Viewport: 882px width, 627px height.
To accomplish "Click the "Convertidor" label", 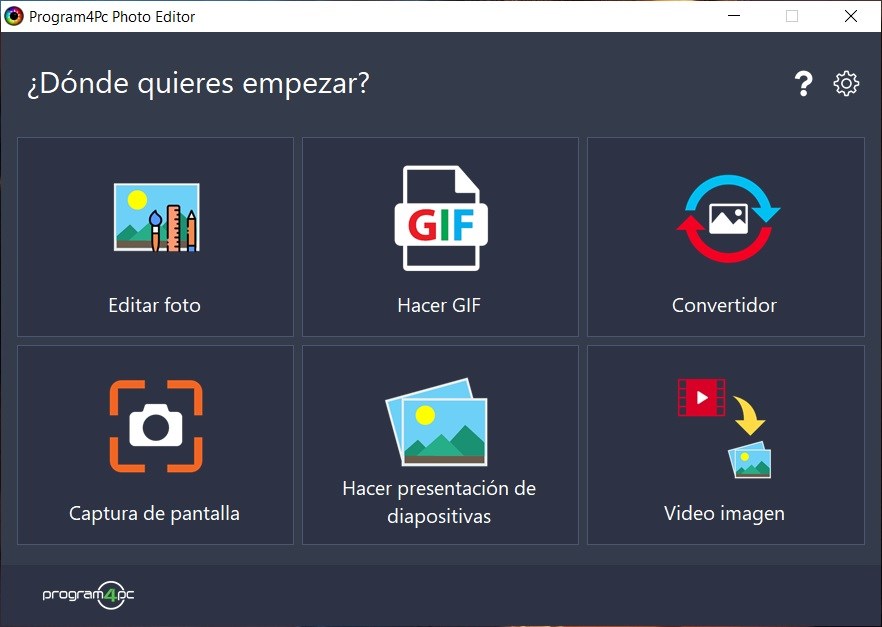I will [x=724, y=305].
